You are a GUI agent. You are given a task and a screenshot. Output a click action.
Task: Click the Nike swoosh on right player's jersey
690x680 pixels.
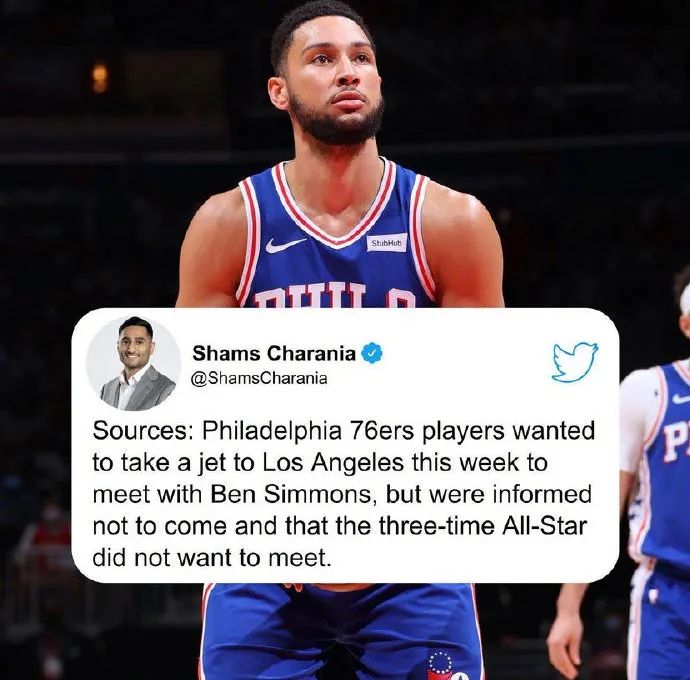click(x=682, y=399)
